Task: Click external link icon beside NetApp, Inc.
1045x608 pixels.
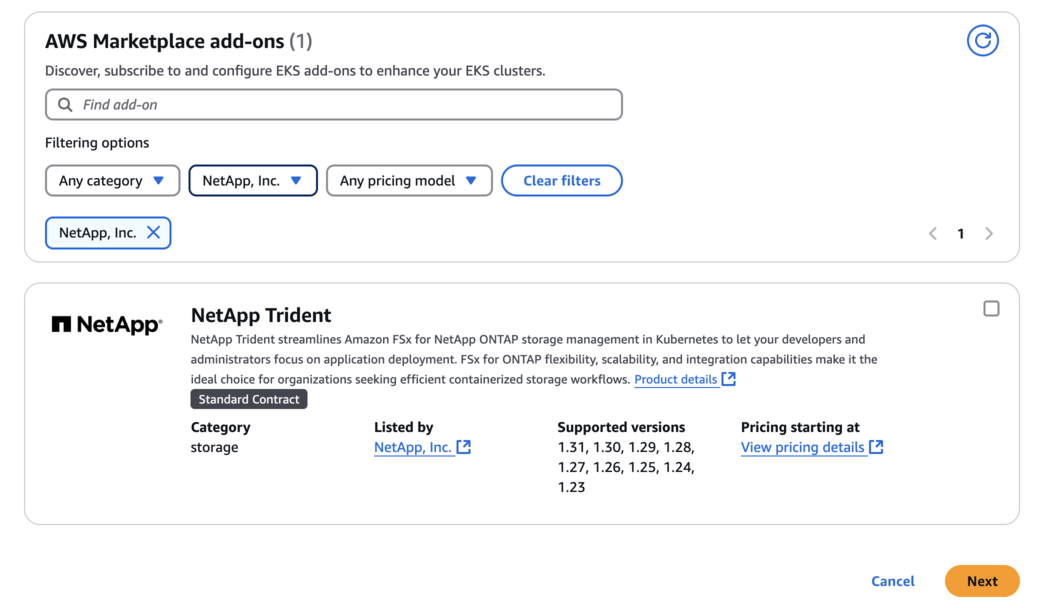Action: [464, 447]
